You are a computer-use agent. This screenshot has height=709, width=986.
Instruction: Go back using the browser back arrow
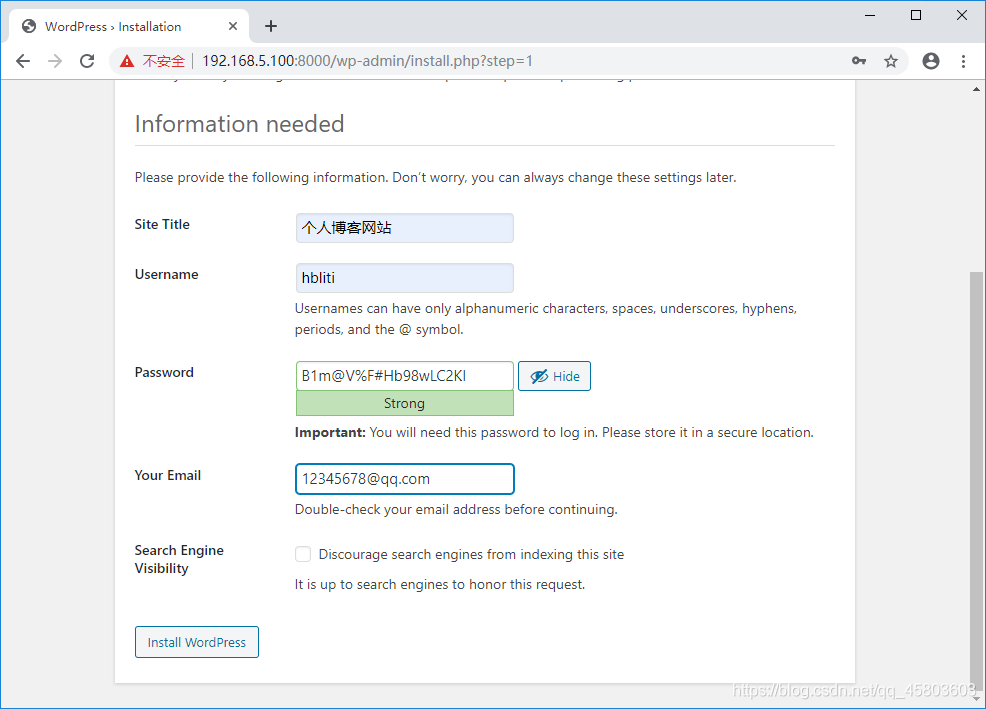(23, 61)
